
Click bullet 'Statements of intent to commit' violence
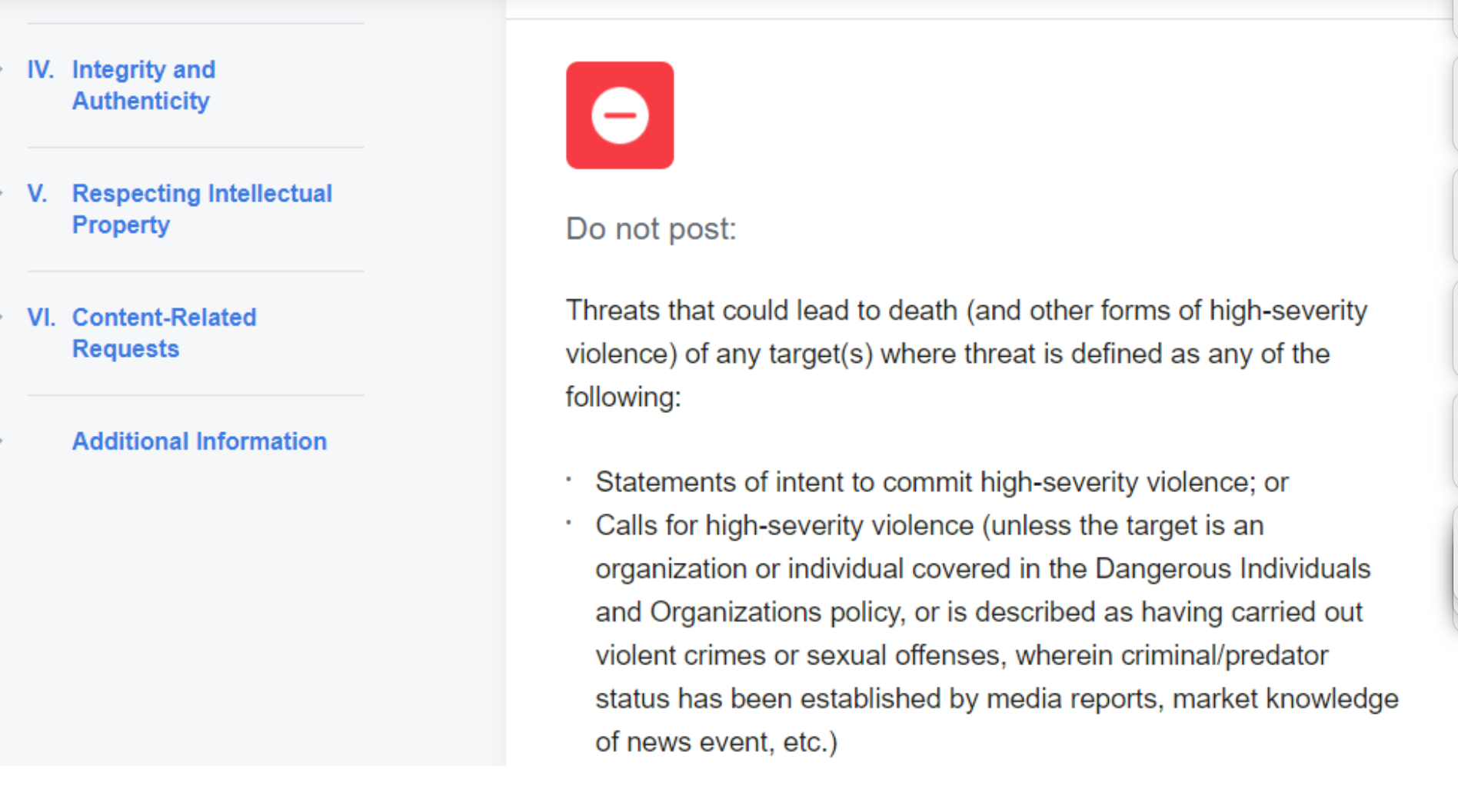(x=942, y=482)
